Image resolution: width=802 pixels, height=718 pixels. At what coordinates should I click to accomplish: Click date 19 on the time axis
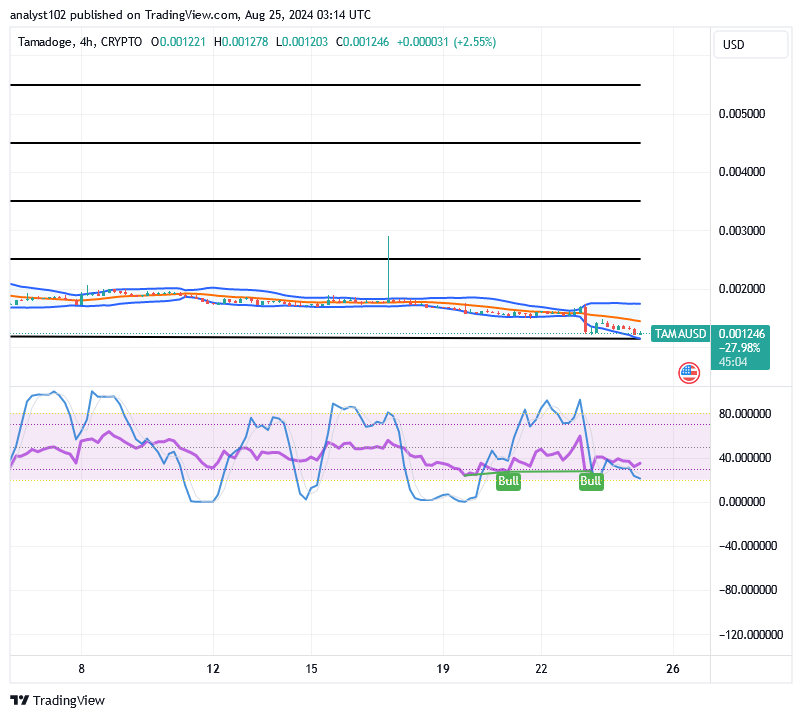click(442, 668)
